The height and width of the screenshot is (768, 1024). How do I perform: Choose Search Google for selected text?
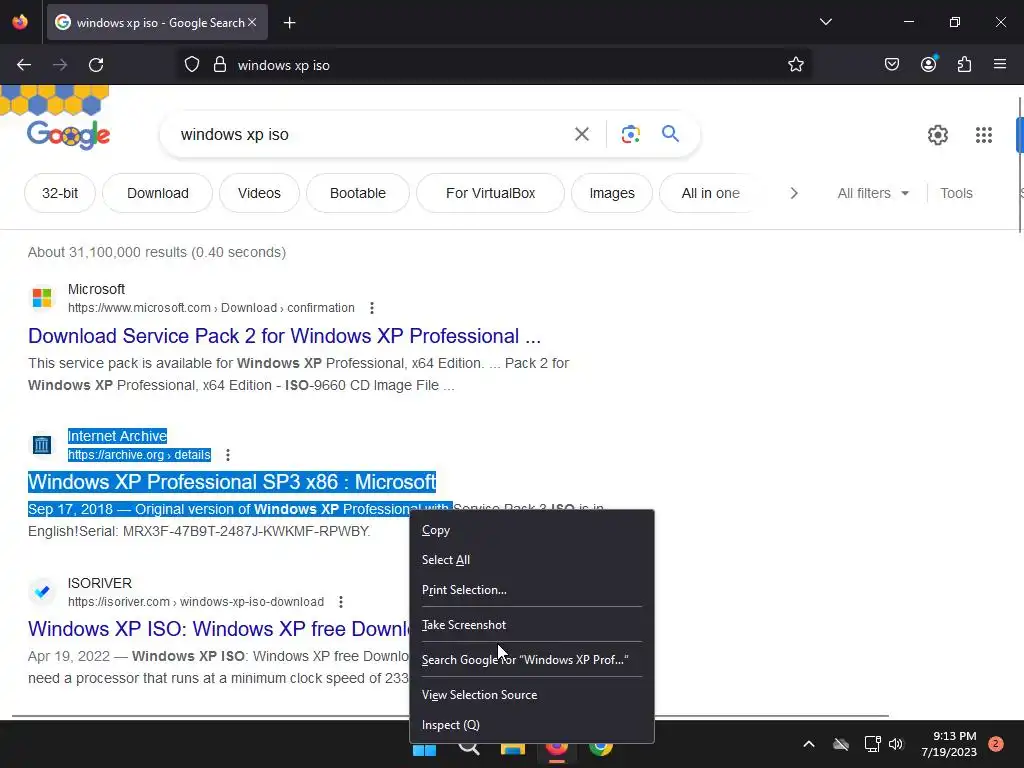[x=532, y=660]
